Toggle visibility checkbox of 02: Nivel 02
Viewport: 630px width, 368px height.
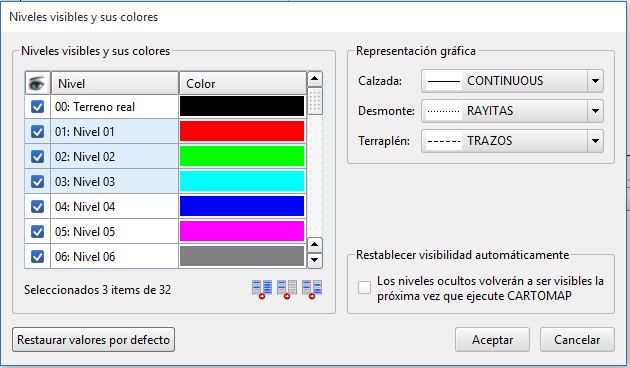(37, 157)
